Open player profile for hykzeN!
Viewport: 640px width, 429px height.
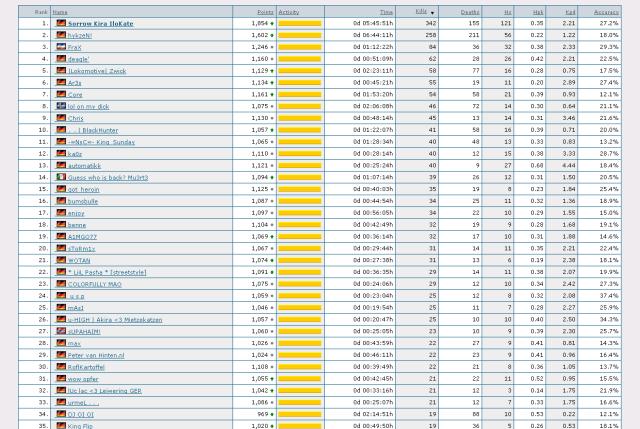82,34
